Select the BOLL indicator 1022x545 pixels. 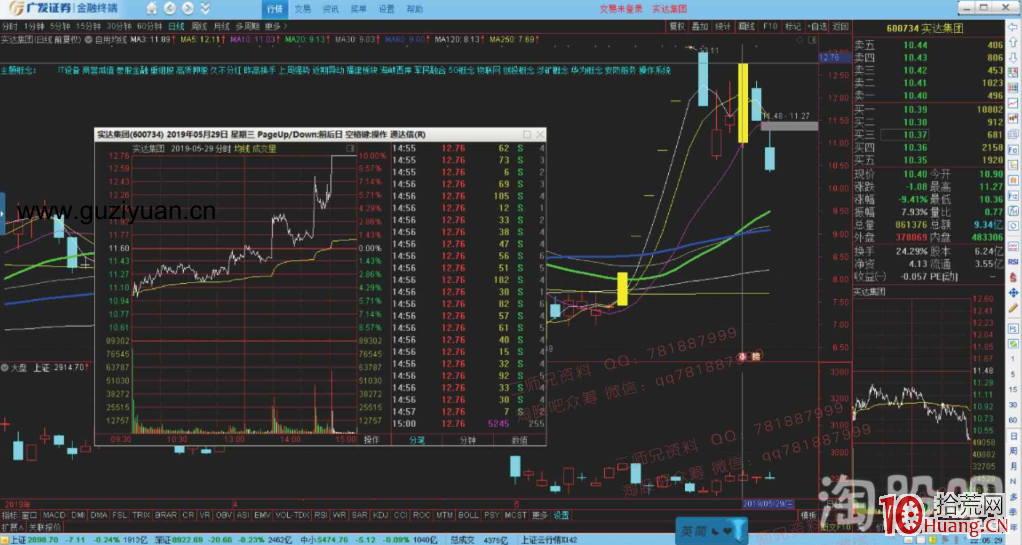468,515
